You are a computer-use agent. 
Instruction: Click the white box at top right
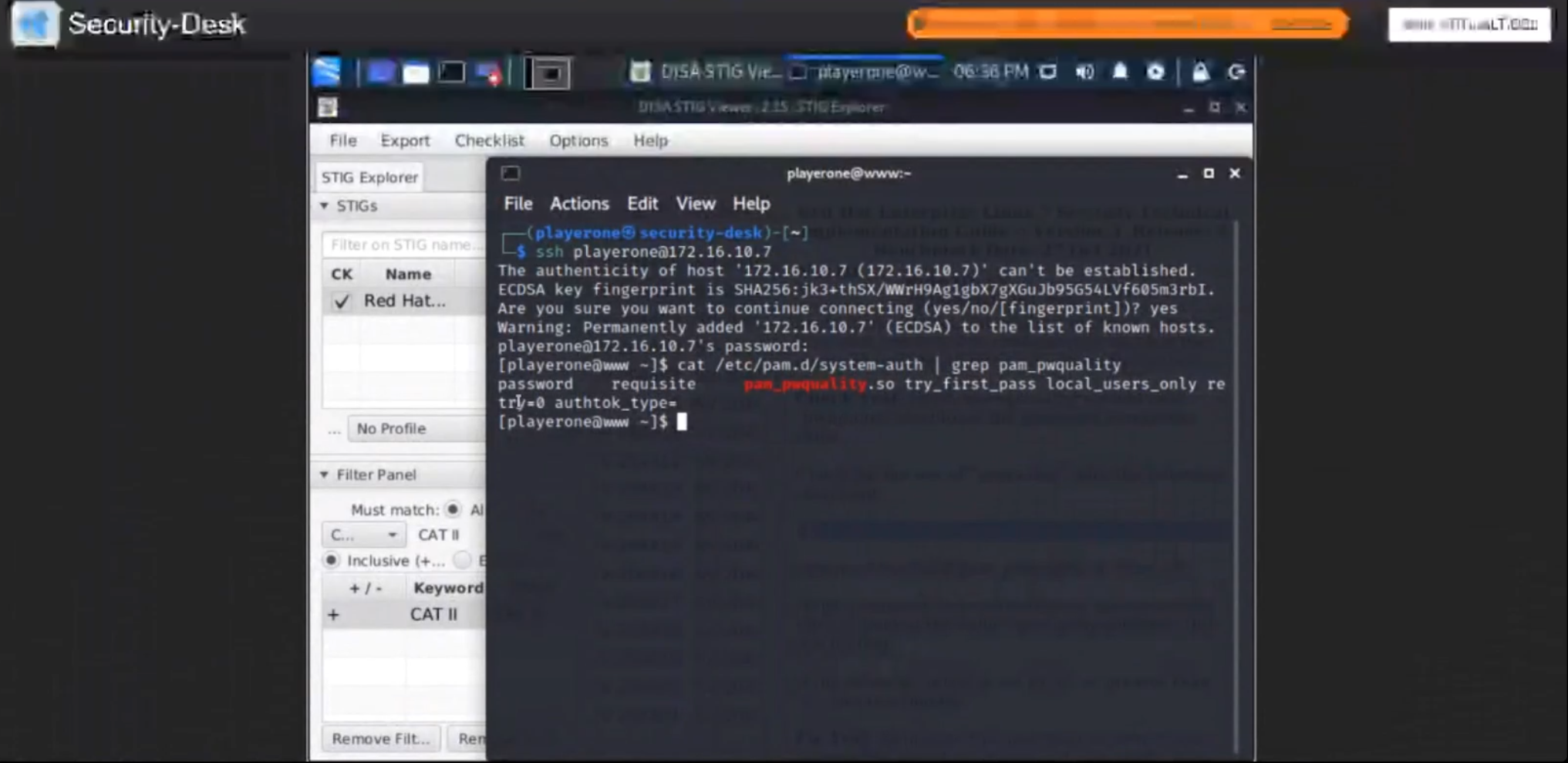(1469, 25)
